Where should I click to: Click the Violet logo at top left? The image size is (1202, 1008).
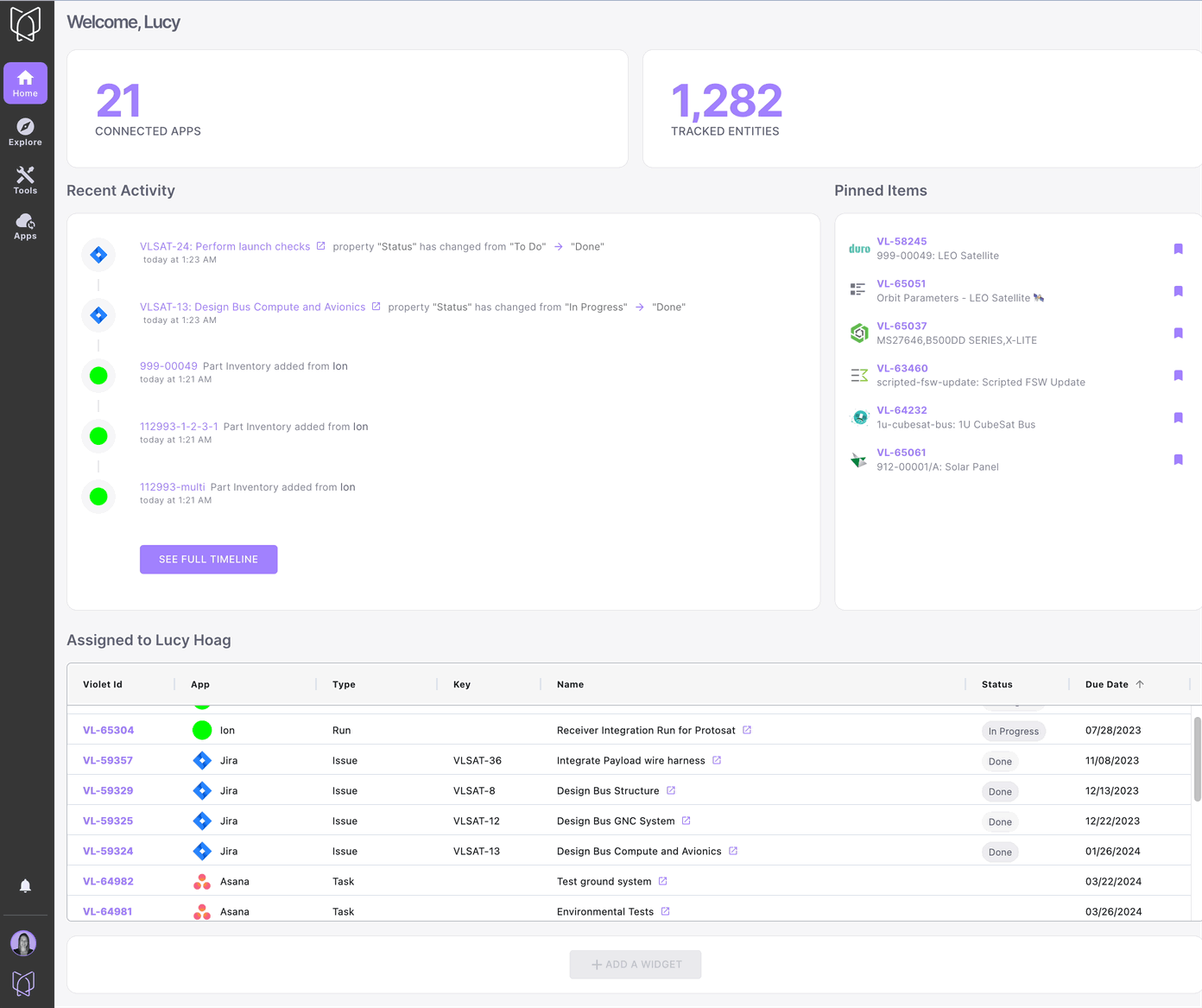(x=25, y=24)
